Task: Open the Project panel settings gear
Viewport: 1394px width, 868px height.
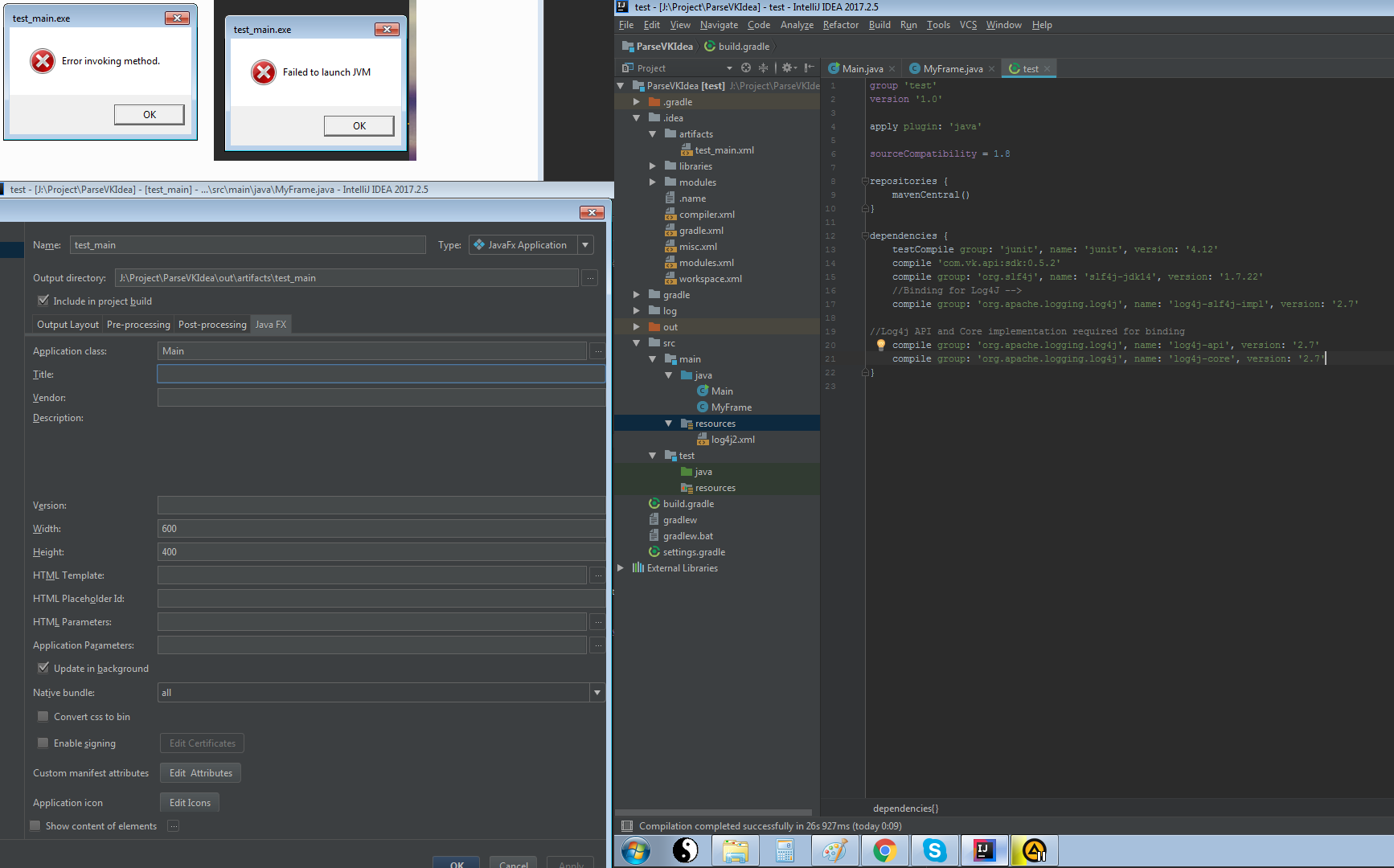Action: 789,68
